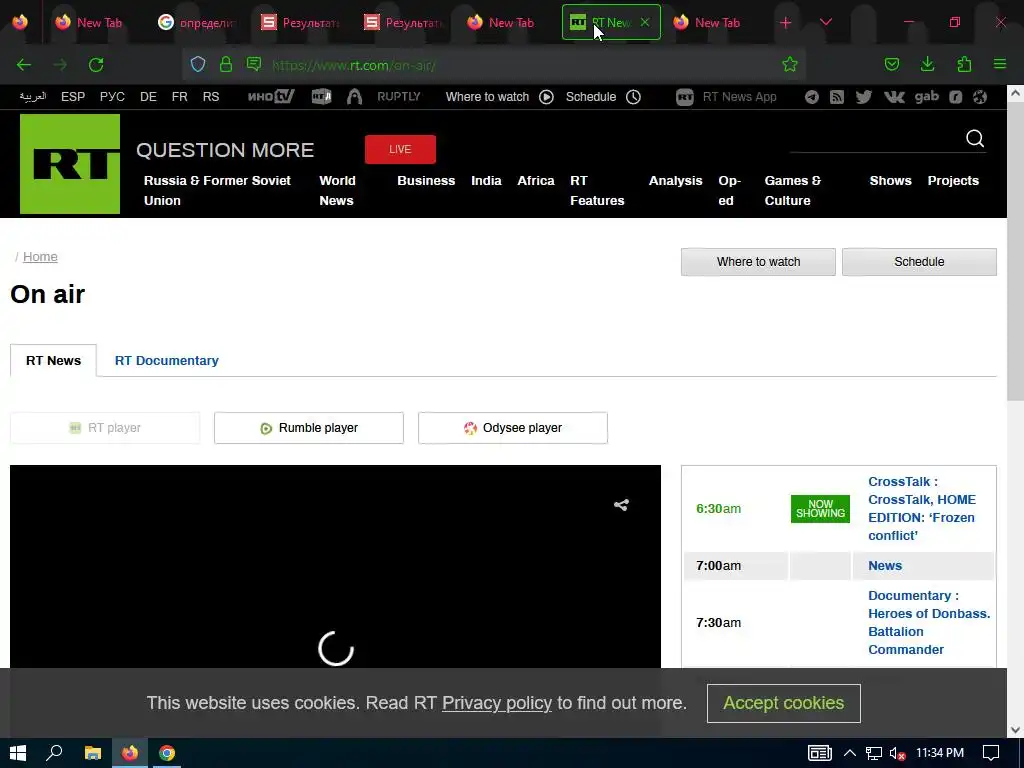
Task: Click the RT green logo
Action: pyautogui.click(x=70, y=164)
